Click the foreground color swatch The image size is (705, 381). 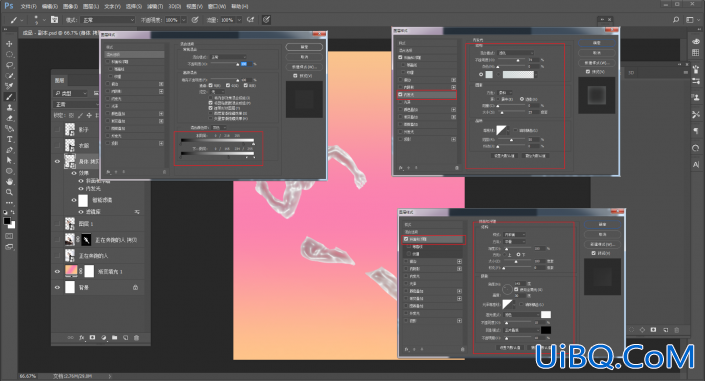click(x=7, y=221)
